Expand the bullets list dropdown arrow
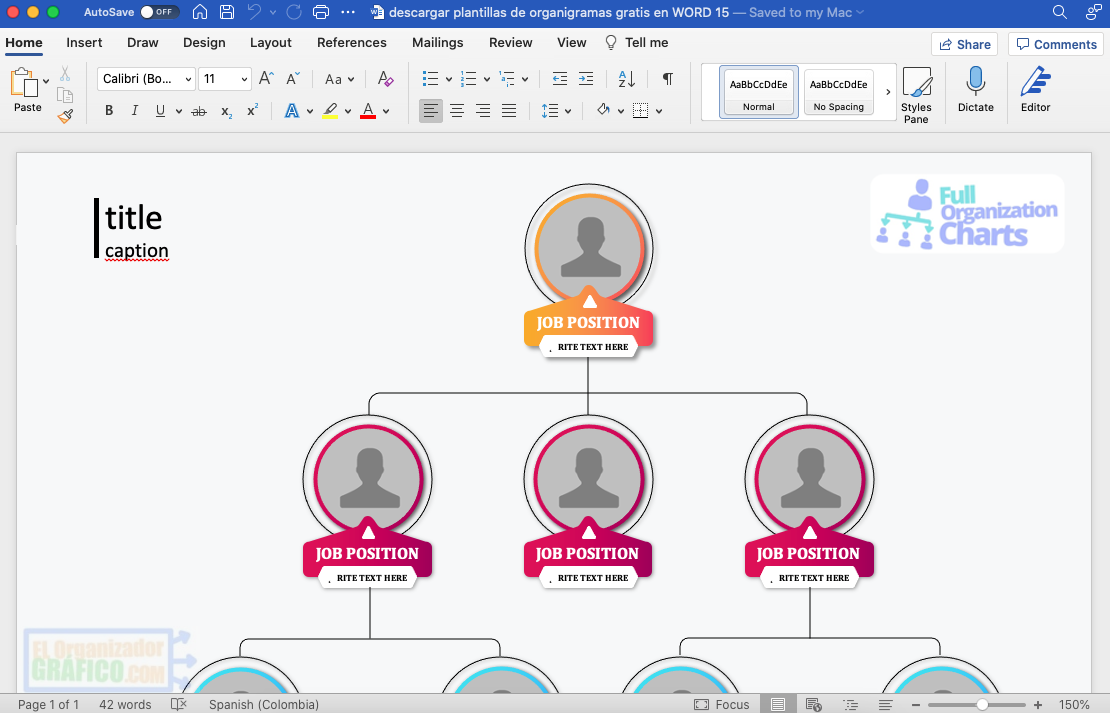The width and height of the screenshot is (1110, 713). (449, 79)
